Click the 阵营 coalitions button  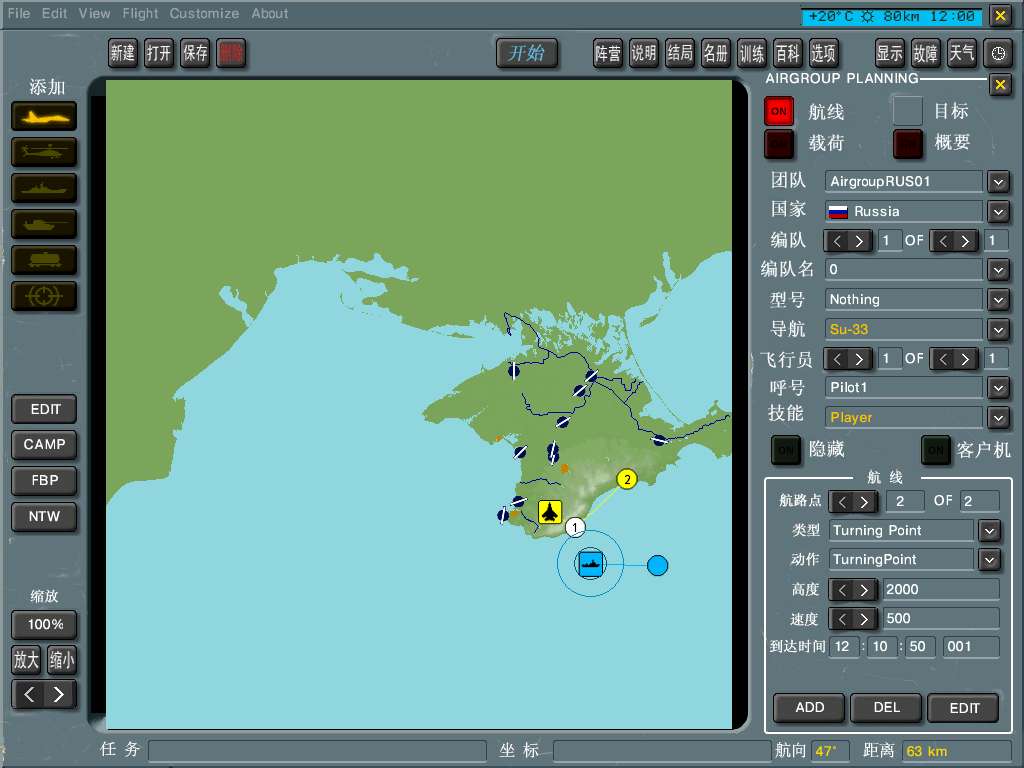point(608,54)
